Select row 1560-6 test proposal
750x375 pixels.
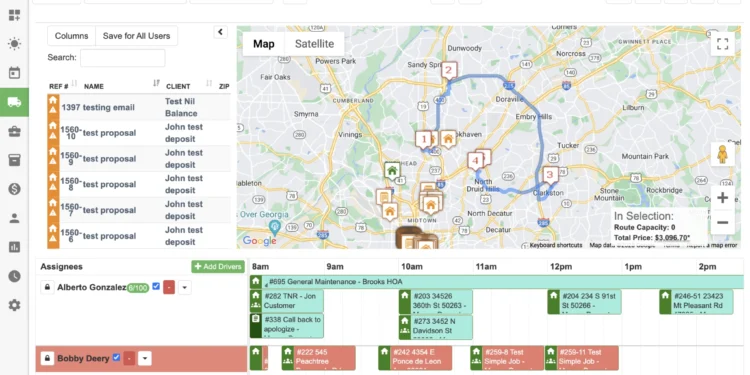tap(139, 236)
